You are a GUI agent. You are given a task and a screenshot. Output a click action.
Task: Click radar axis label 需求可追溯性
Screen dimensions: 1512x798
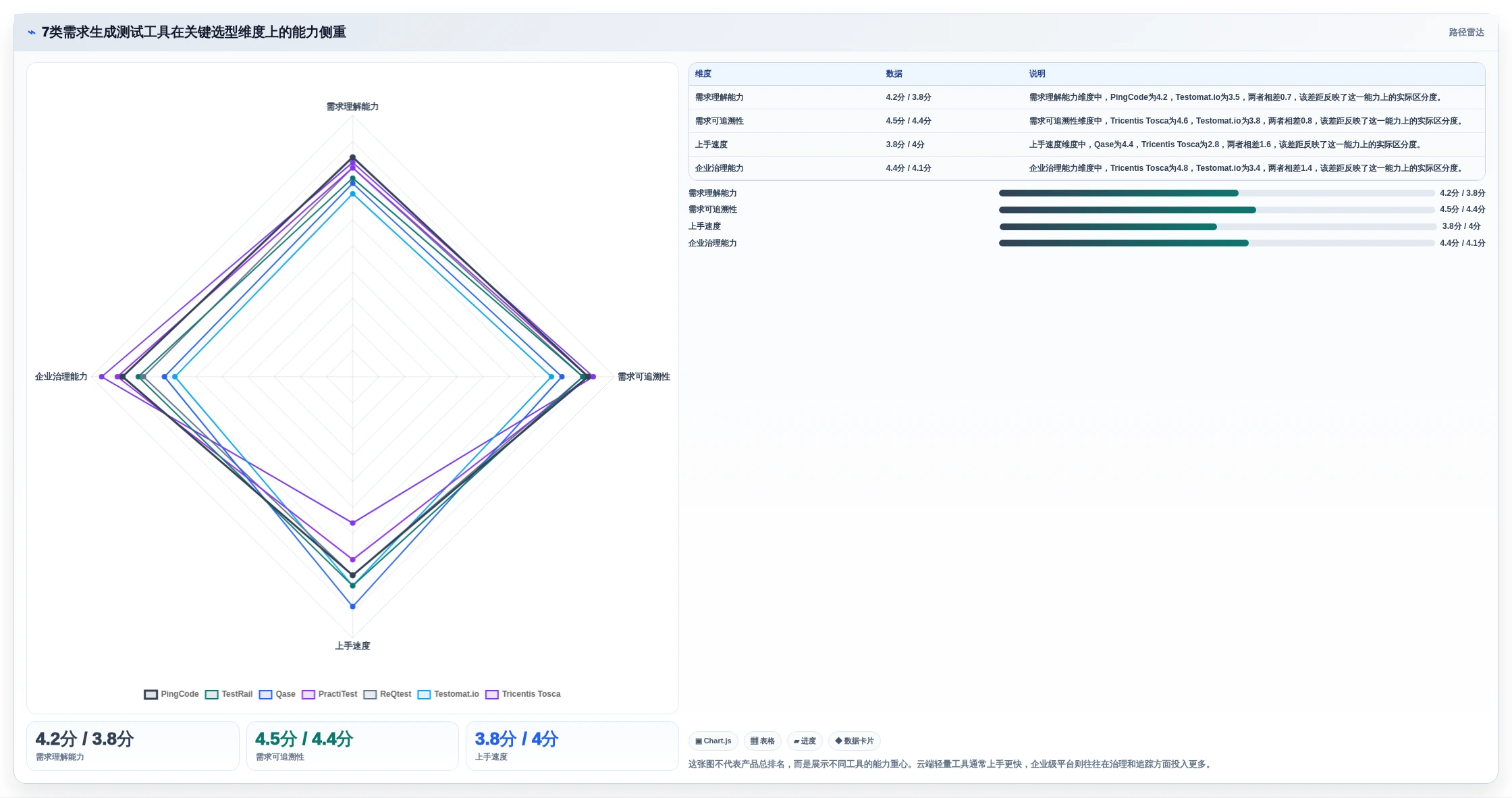pyautogui.click(x=644, y=377)
